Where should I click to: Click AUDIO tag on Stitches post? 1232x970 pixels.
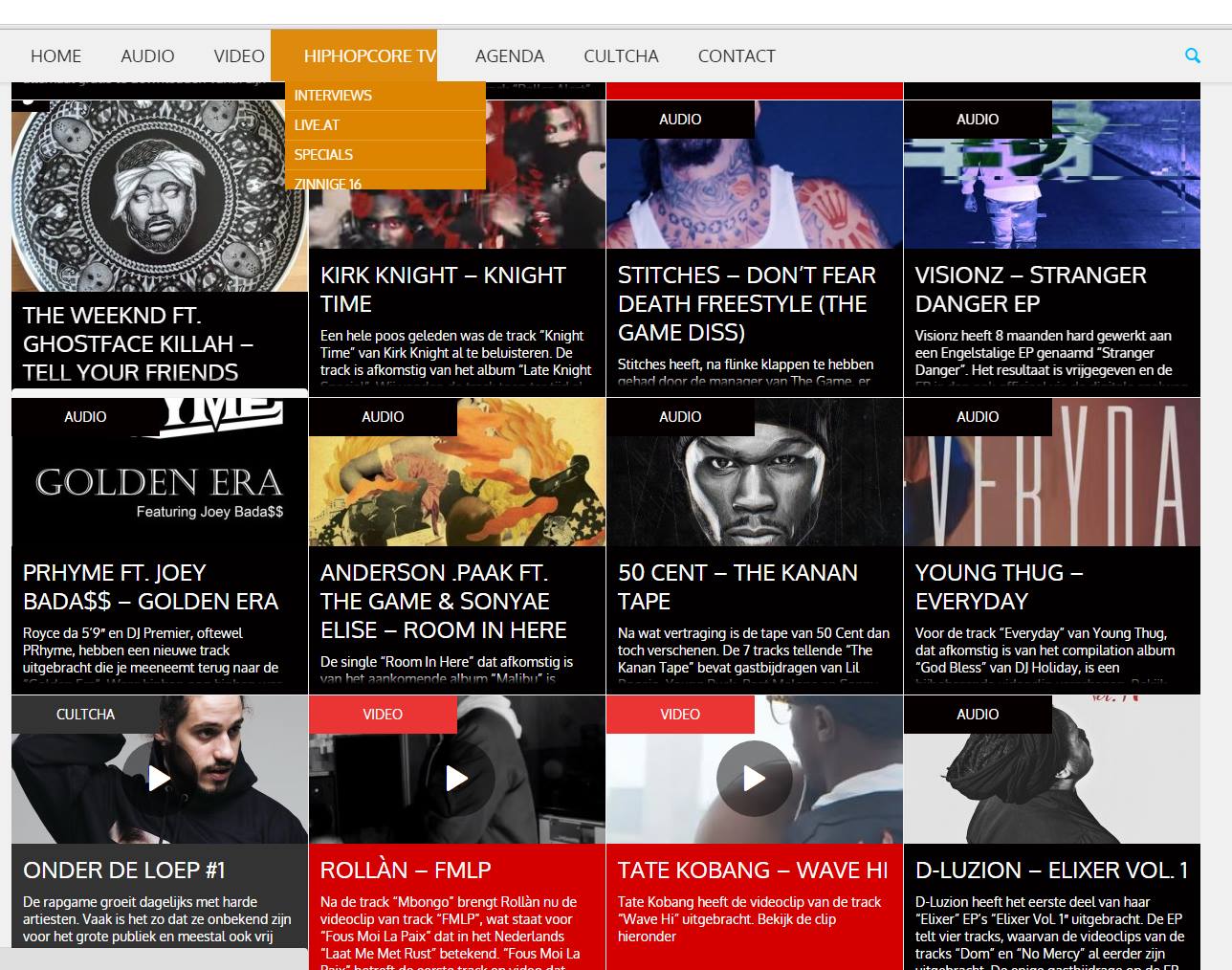click(x=680, y=120)
